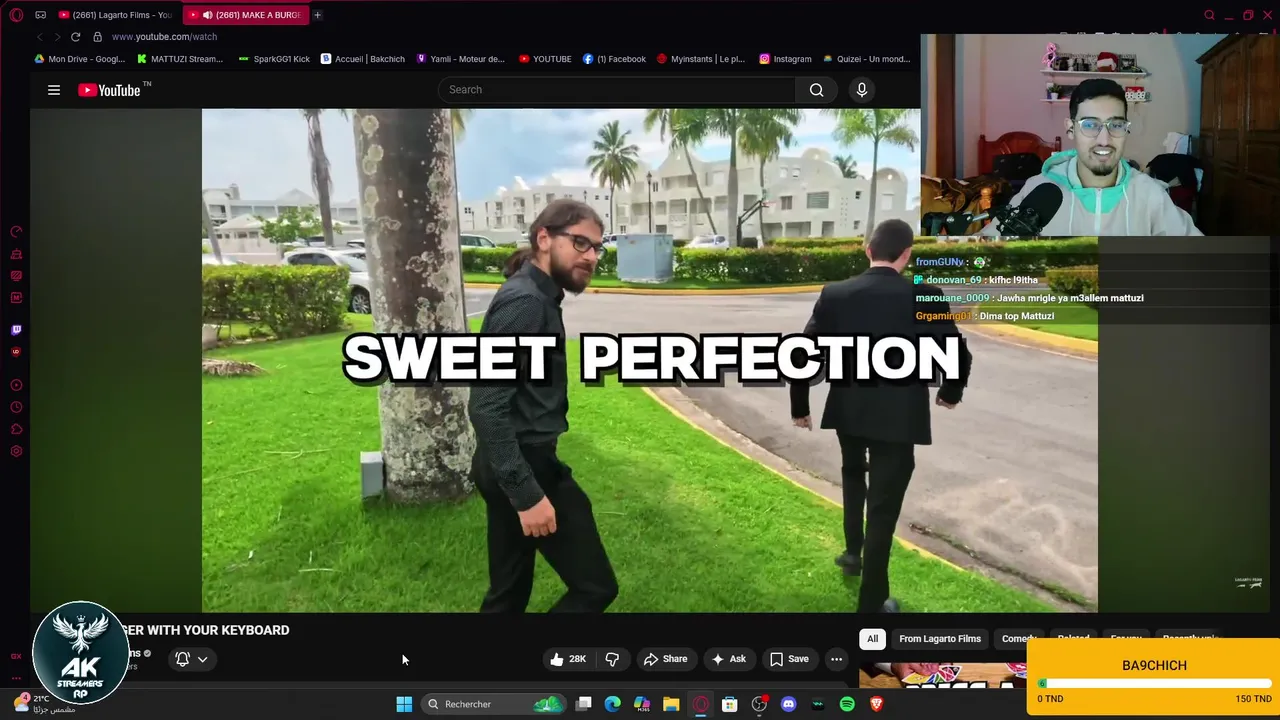Open the Accueil | Bakchich bookmark
The height and width of the screenshot is (720, 1280).
363,59
